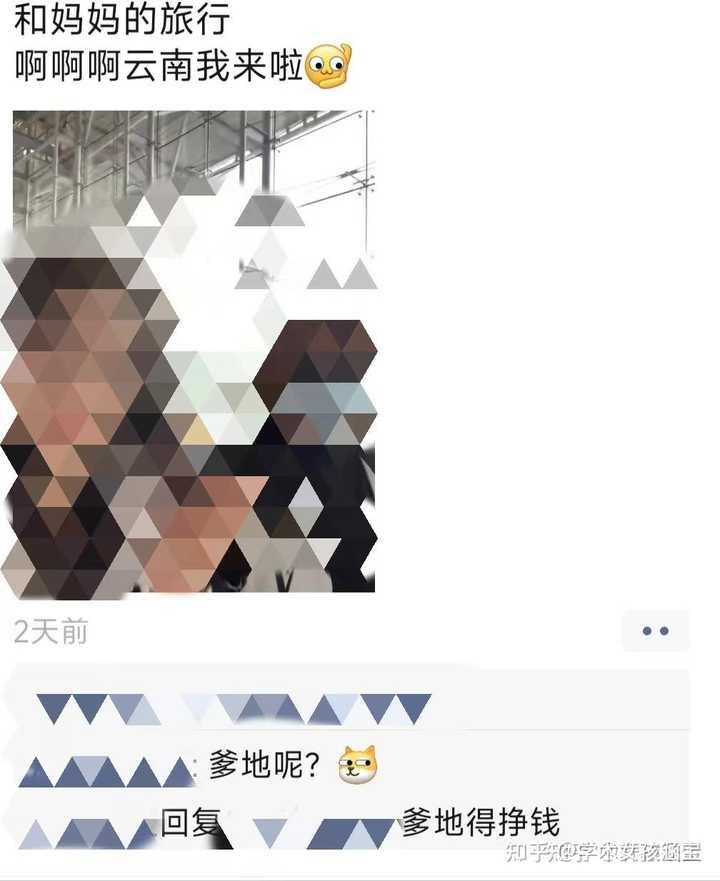The width and height of the screenshot is (720, 881).
Task: Open the two-dot like and comment menu
Action: coord(655,631)
